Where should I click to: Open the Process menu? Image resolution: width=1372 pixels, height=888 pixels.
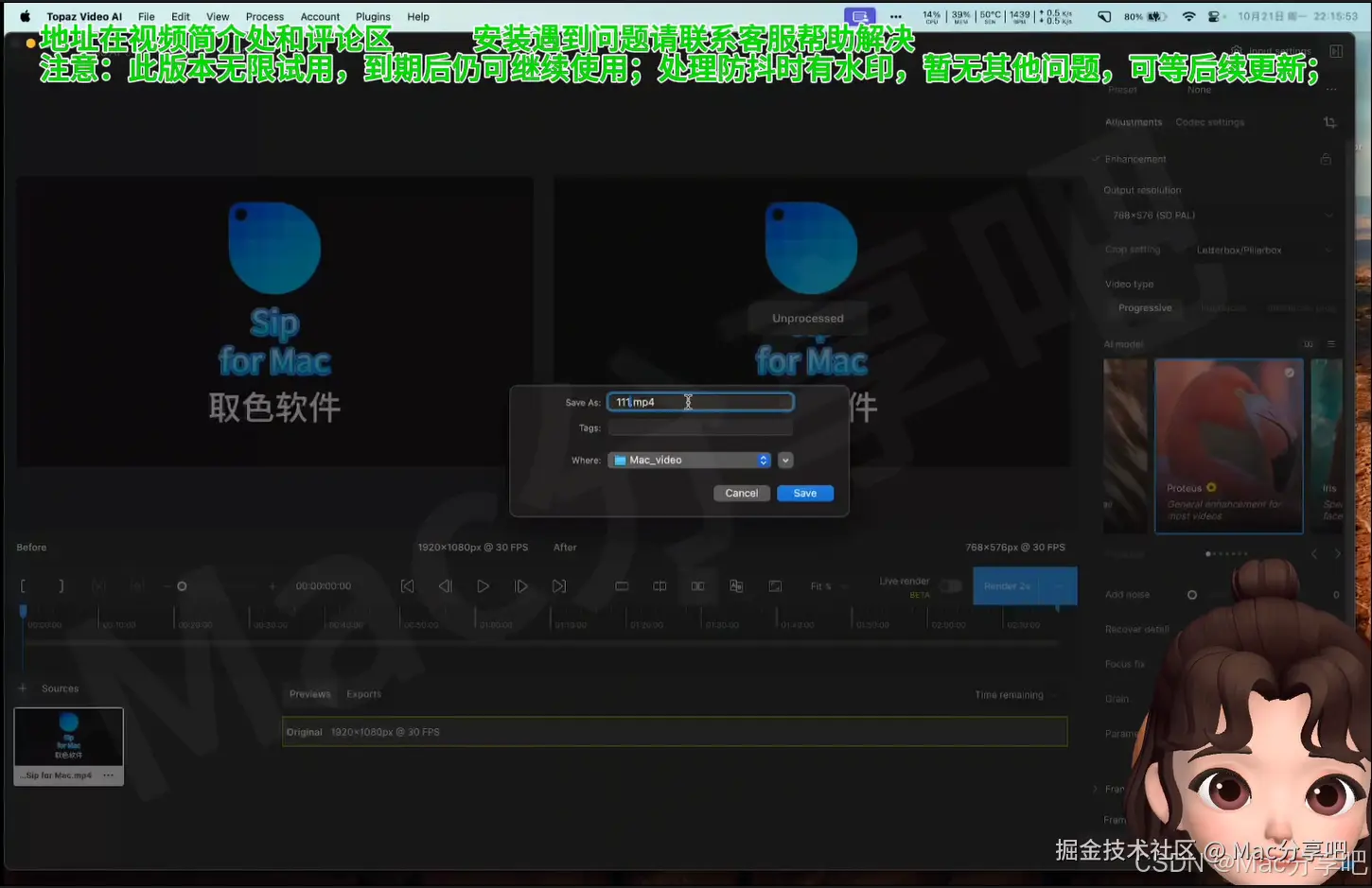pos(264,16)
